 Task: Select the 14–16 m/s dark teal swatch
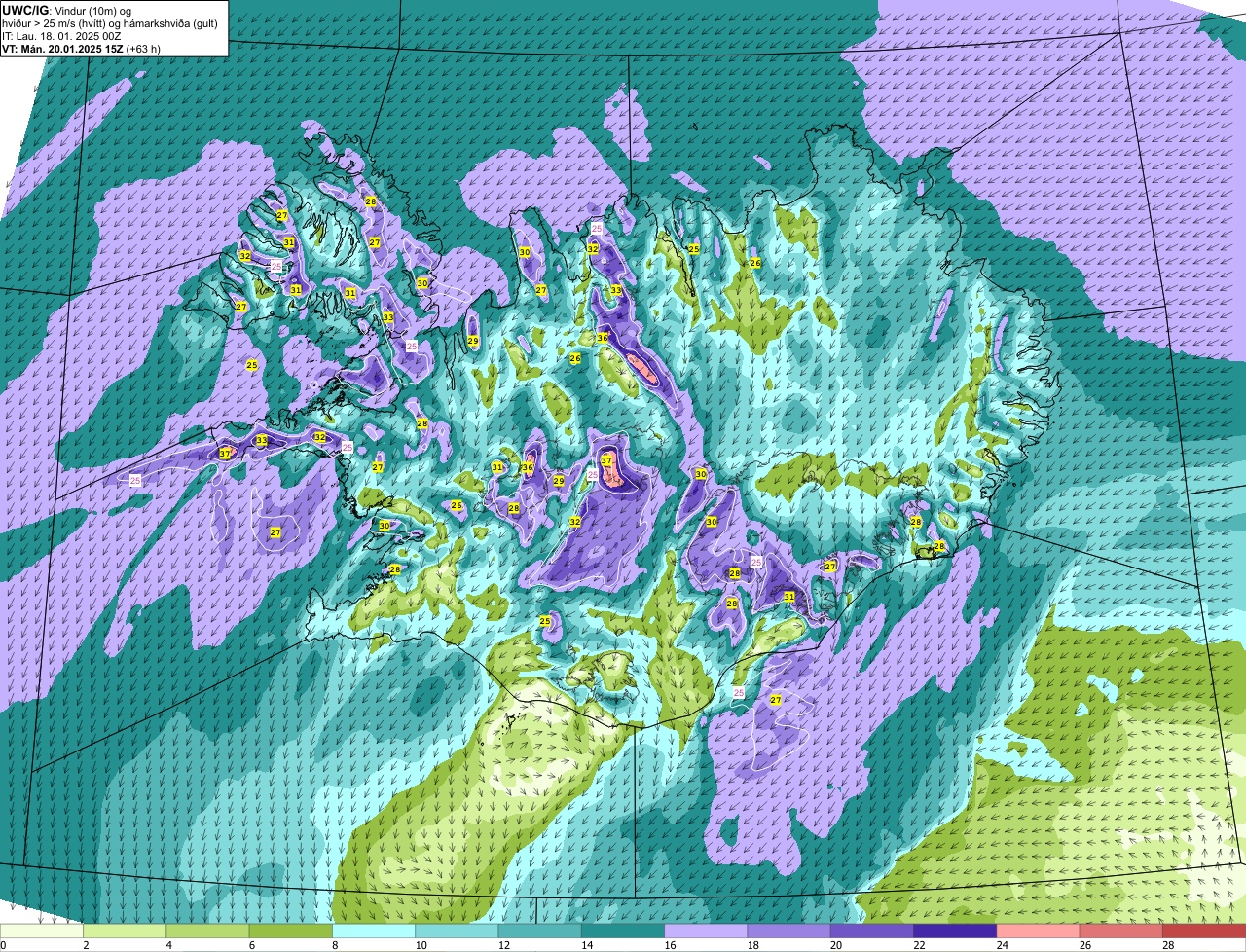coord(623,932)
